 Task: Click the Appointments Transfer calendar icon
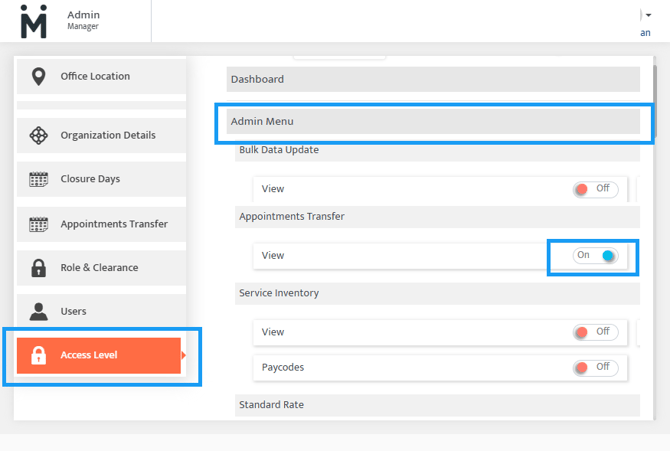[38, 225]
